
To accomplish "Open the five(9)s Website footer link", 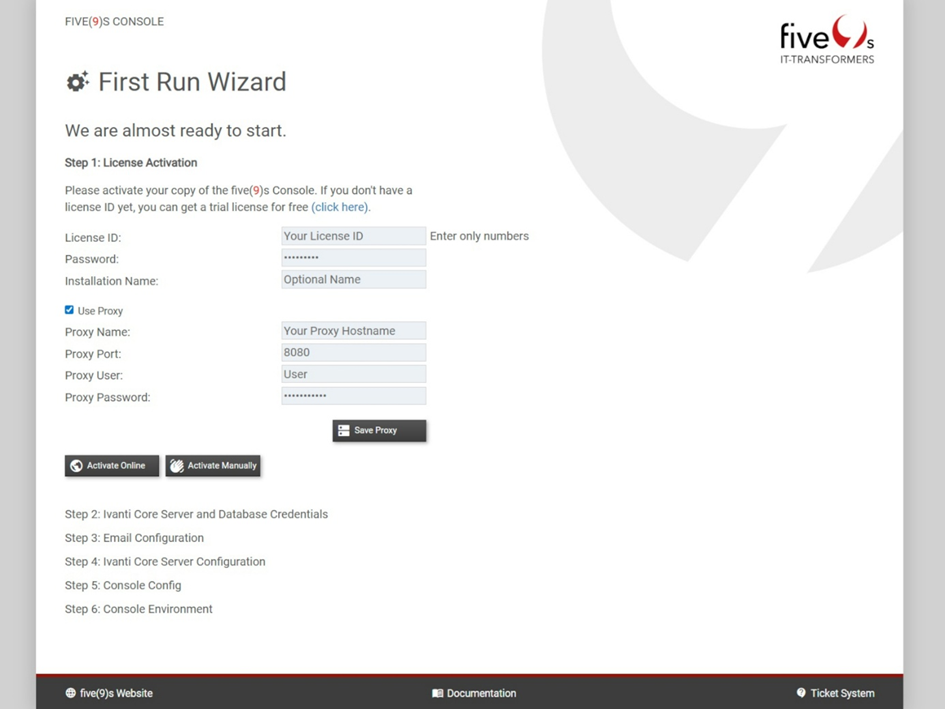I will [109, 693].
